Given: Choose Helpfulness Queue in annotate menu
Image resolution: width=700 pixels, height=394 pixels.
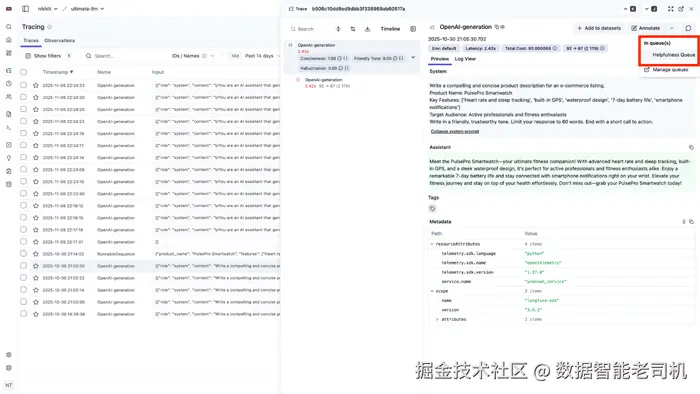Looking at the screenshot, I should [673, 55].
